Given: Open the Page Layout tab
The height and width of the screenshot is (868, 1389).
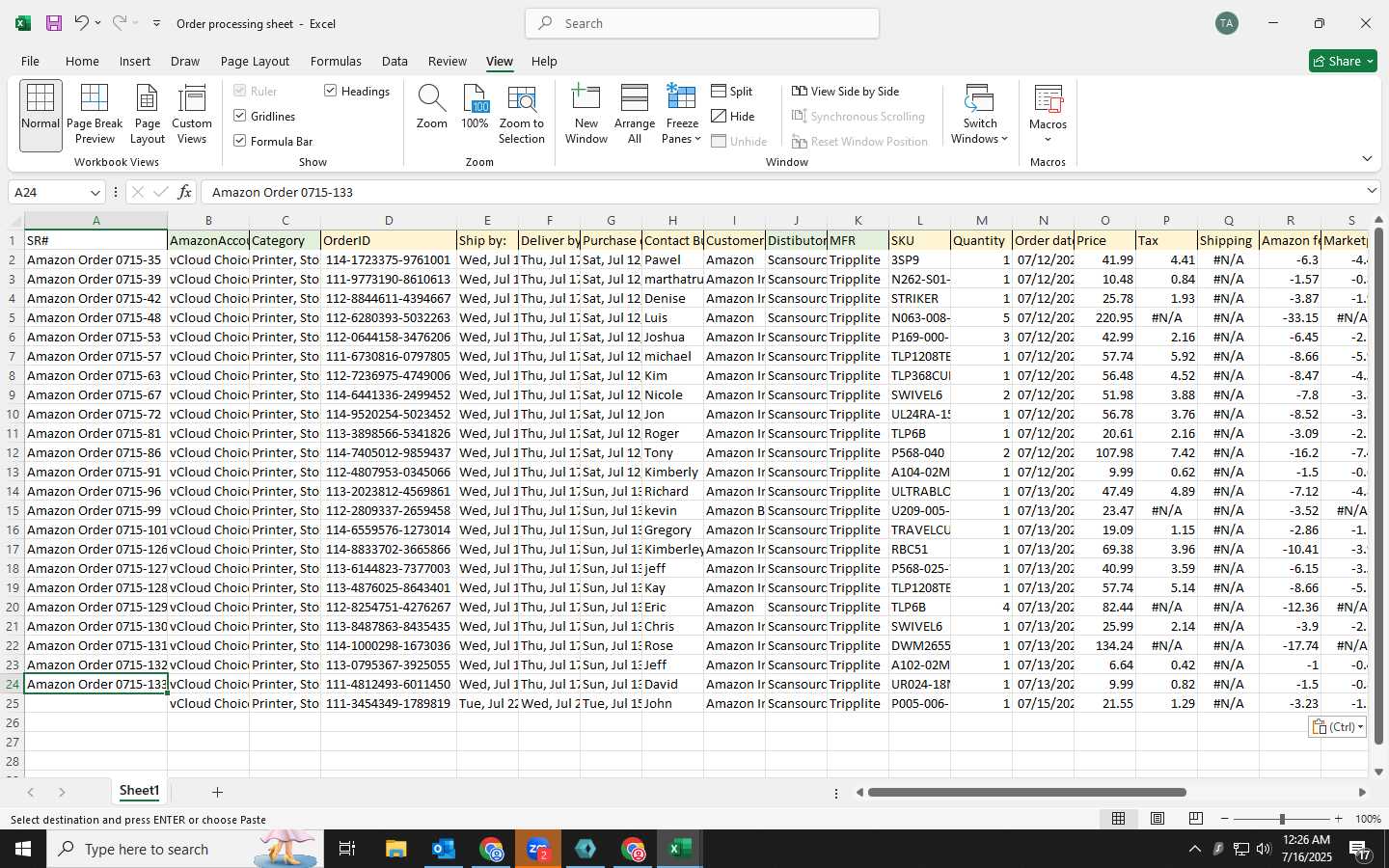Looking at the screenshot, I should click(x=255, y=61).
